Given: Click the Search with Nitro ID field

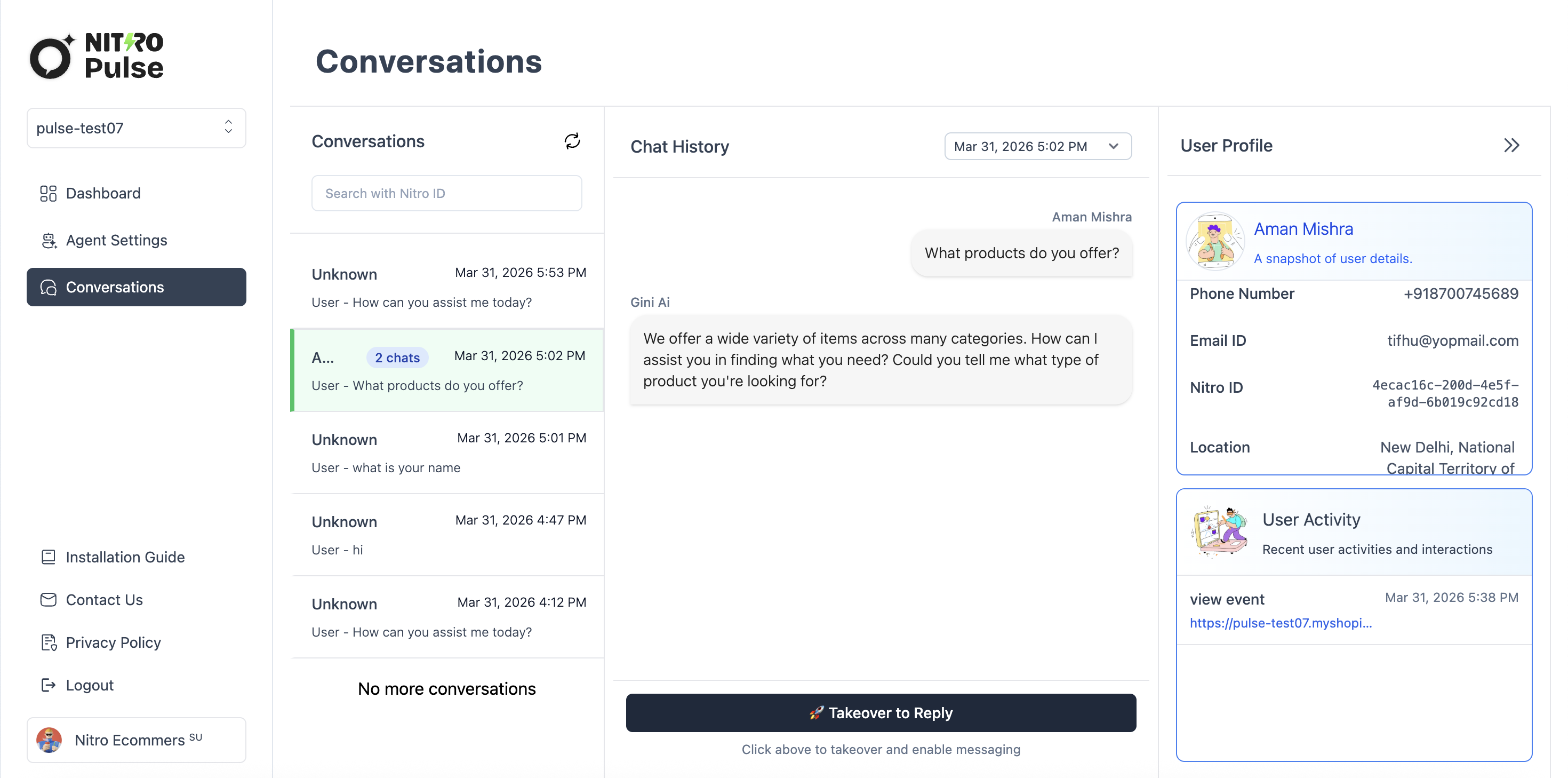Looking at the screenshot, I should coord(446,193).
